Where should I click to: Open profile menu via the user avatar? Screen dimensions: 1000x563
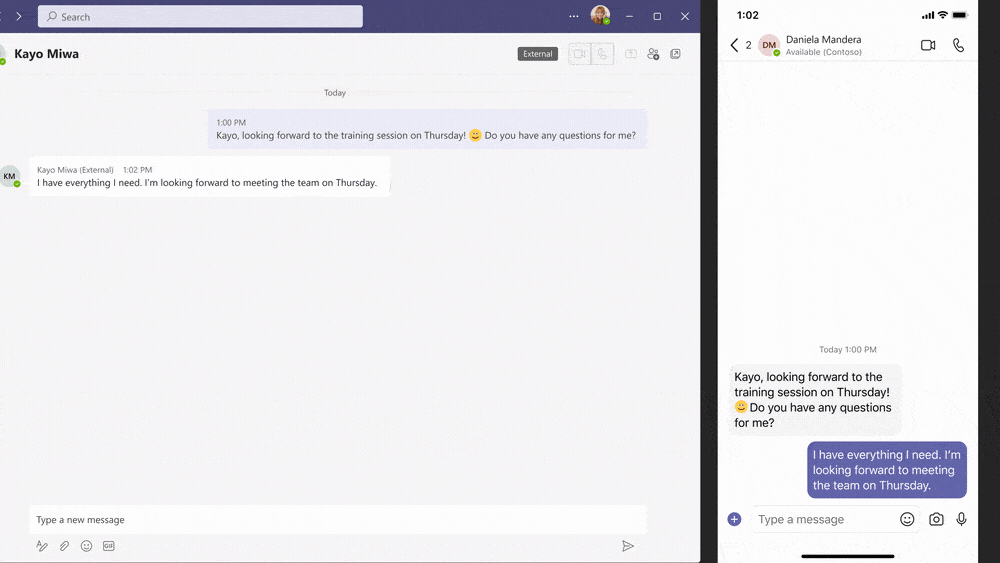coord(600,16)
